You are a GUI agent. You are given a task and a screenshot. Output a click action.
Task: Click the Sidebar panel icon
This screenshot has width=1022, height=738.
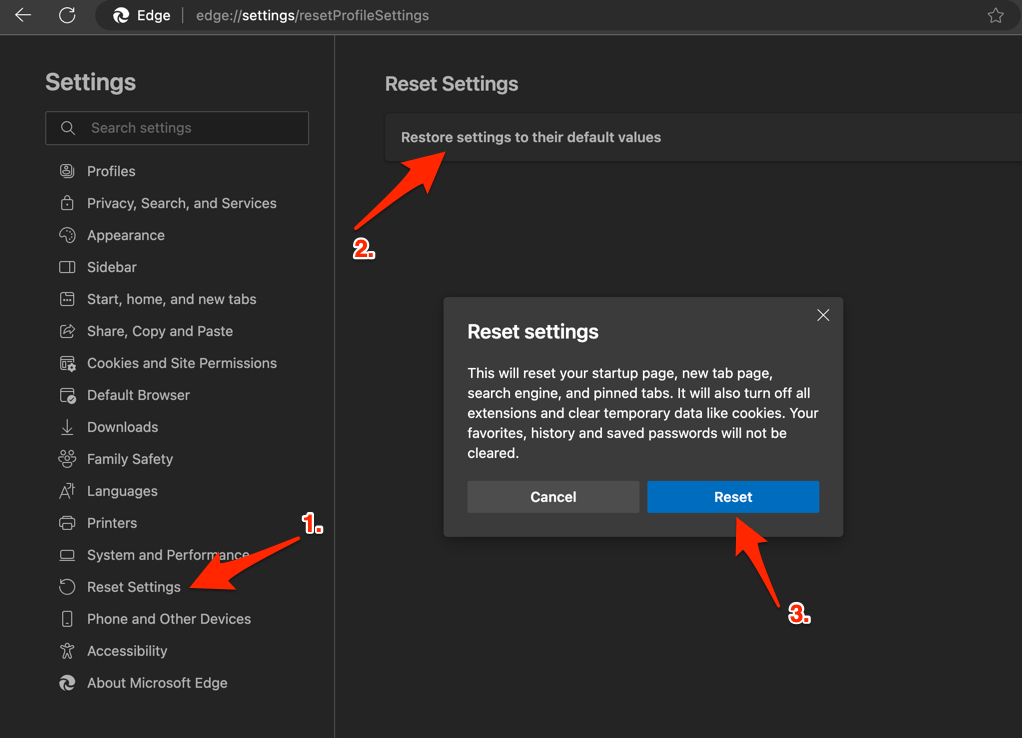pos(68,267)
